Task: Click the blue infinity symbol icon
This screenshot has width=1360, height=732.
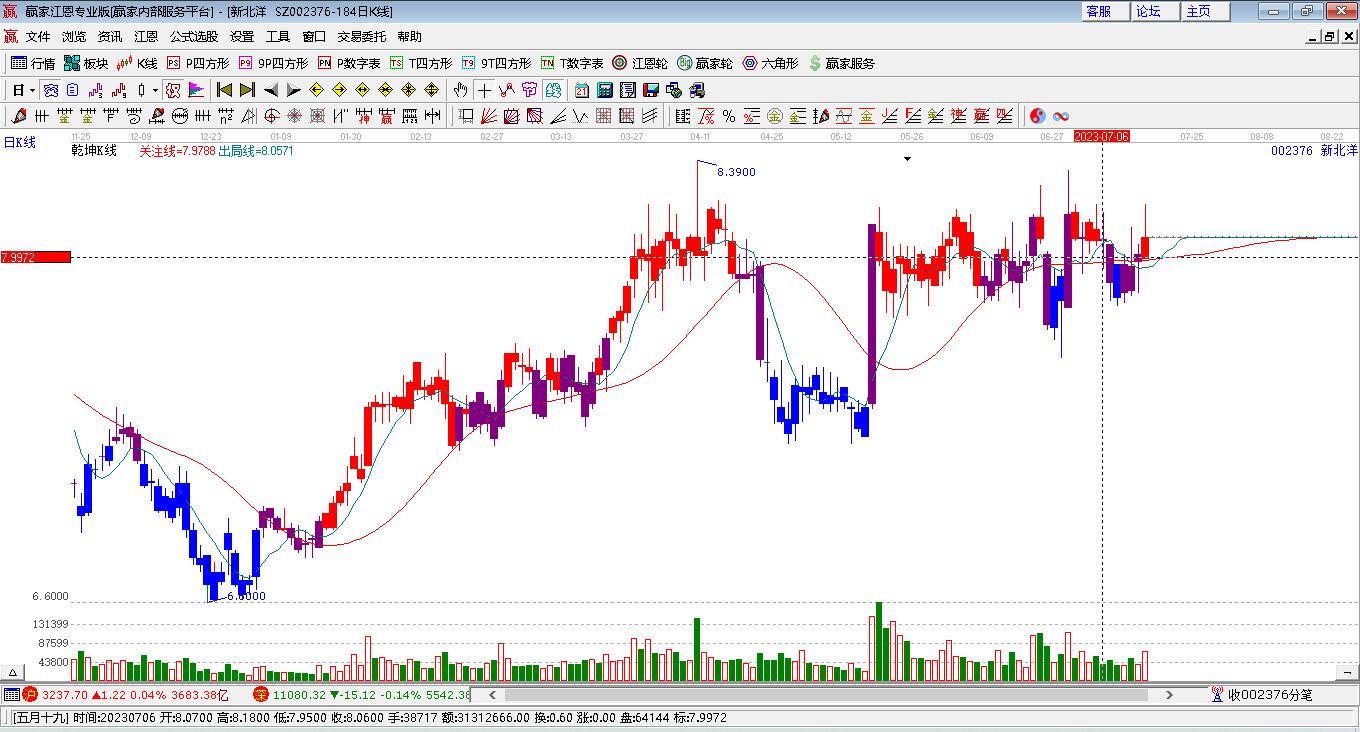Action: click(x=1061, y=116)
